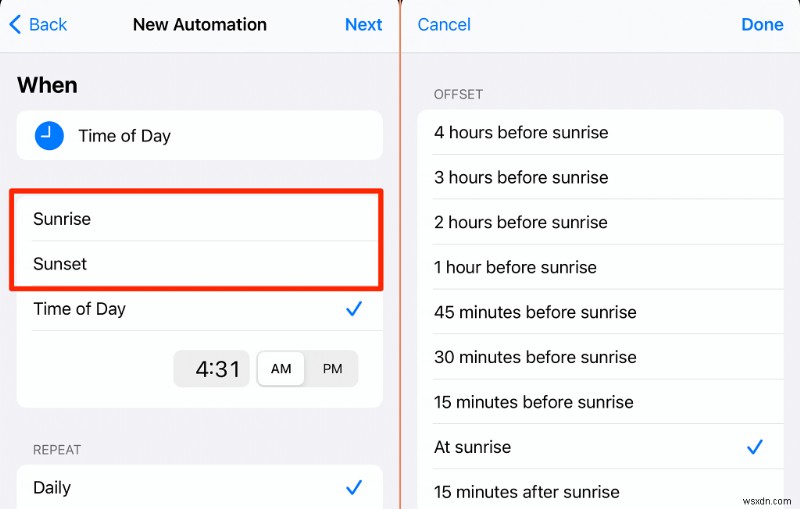Choose 45 minutes before sunrise offset
This screenshot has width=800, height=509.
click(535, 312)
